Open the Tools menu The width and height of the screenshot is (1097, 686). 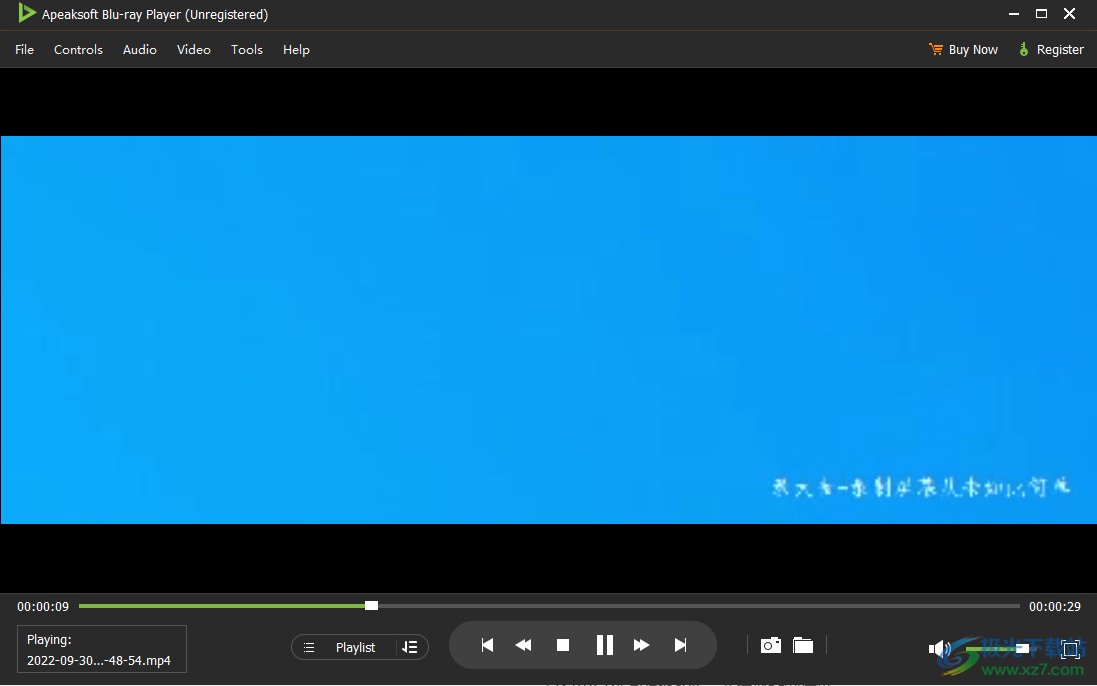tap(246, 49)
